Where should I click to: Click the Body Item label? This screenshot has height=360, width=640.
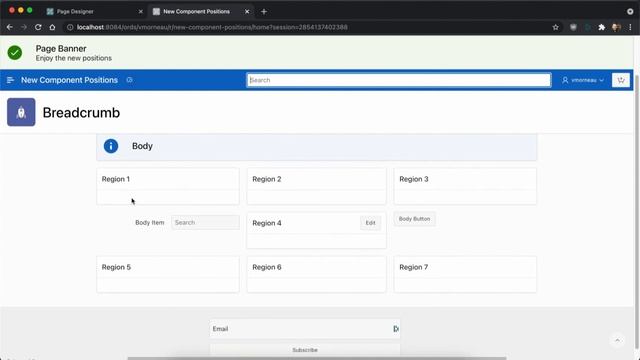pos(149,222)
